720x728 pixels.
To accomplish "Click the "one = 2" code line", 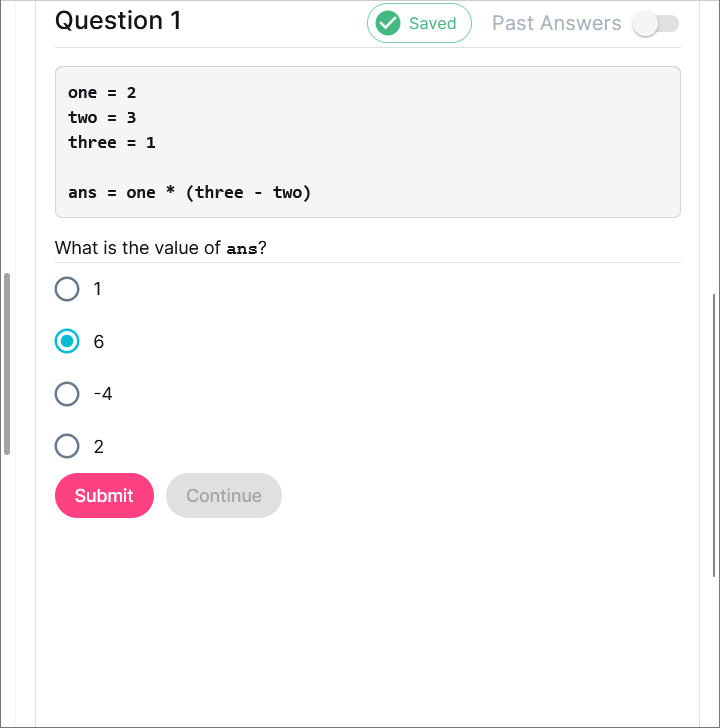I will coord(102,93).
